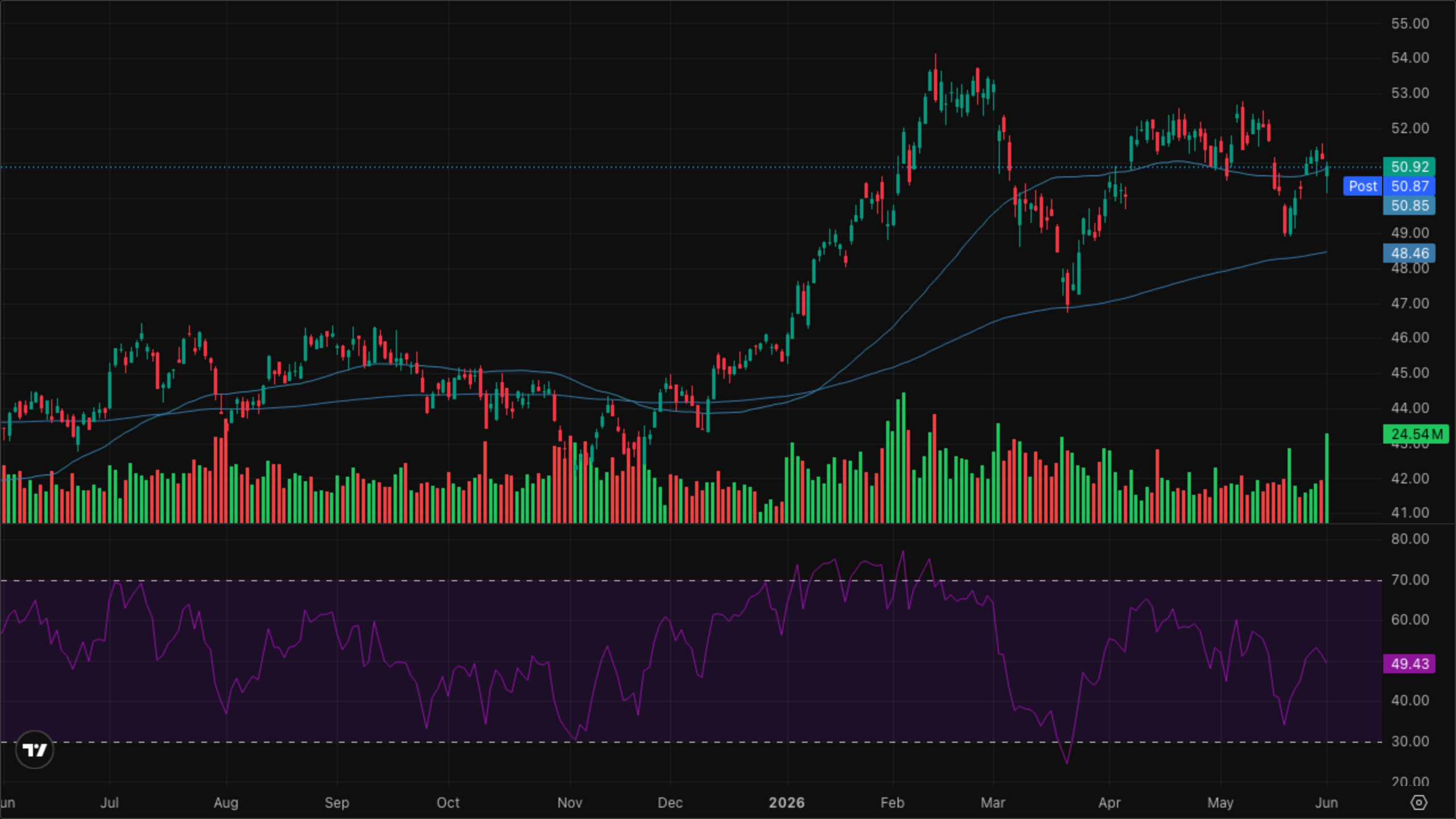Select 40.00 on the RSI scale
This screenshot has width=1456, height=819.
pos(1410,700)
